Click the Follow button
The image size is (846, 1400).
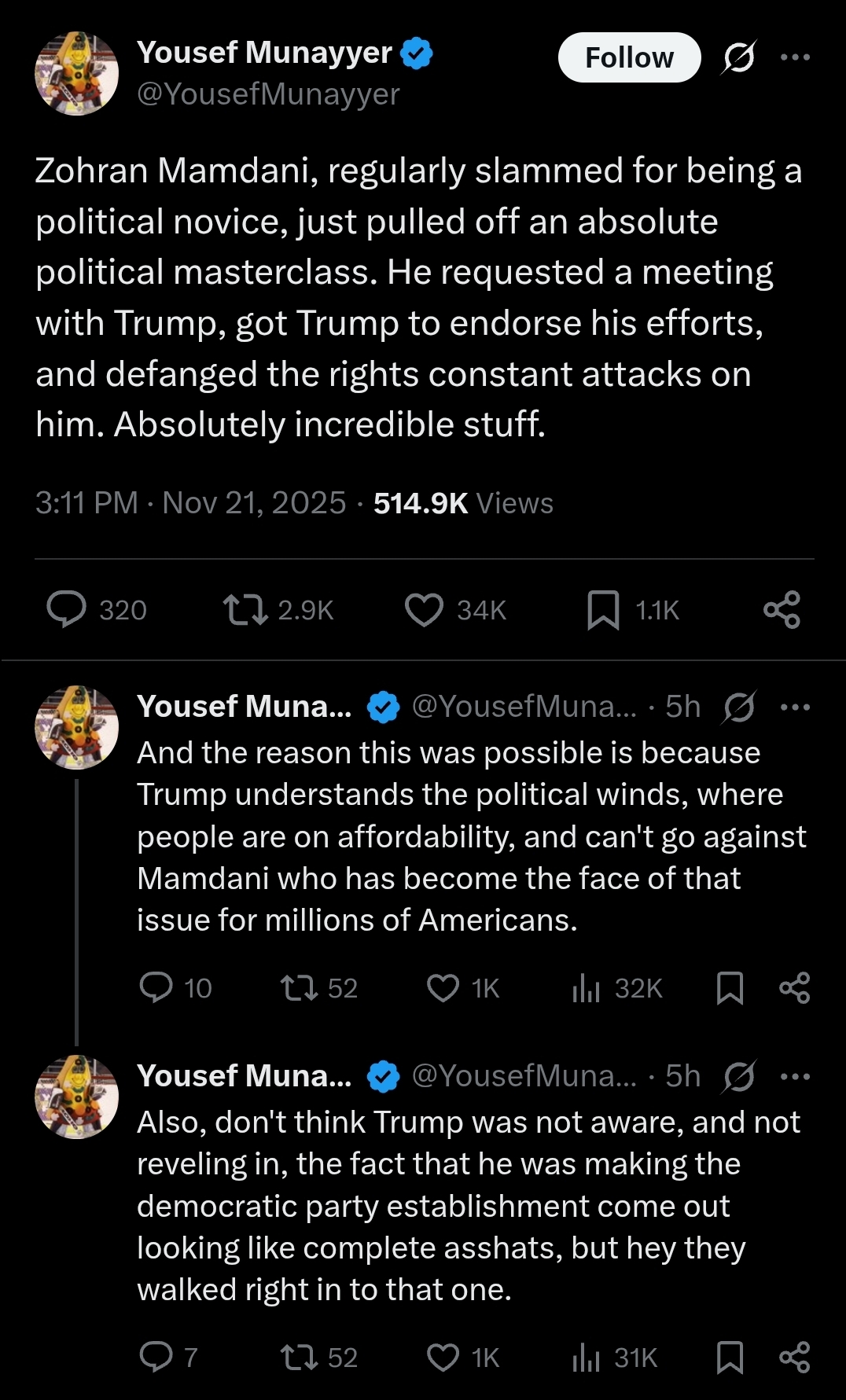point(629,57)
